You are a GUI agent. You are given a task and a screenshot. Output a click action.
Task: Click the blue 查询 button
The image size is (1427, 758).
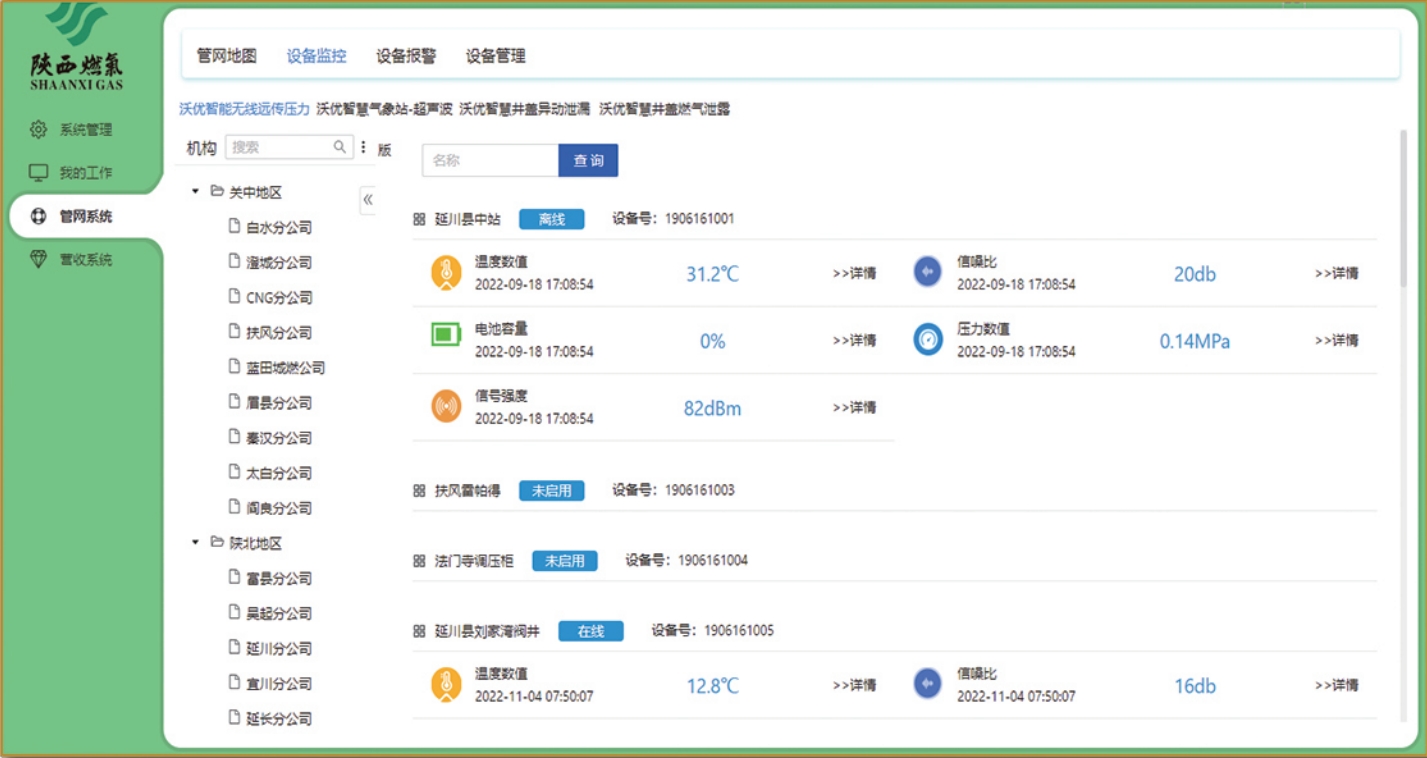click(x=588, y=160)
